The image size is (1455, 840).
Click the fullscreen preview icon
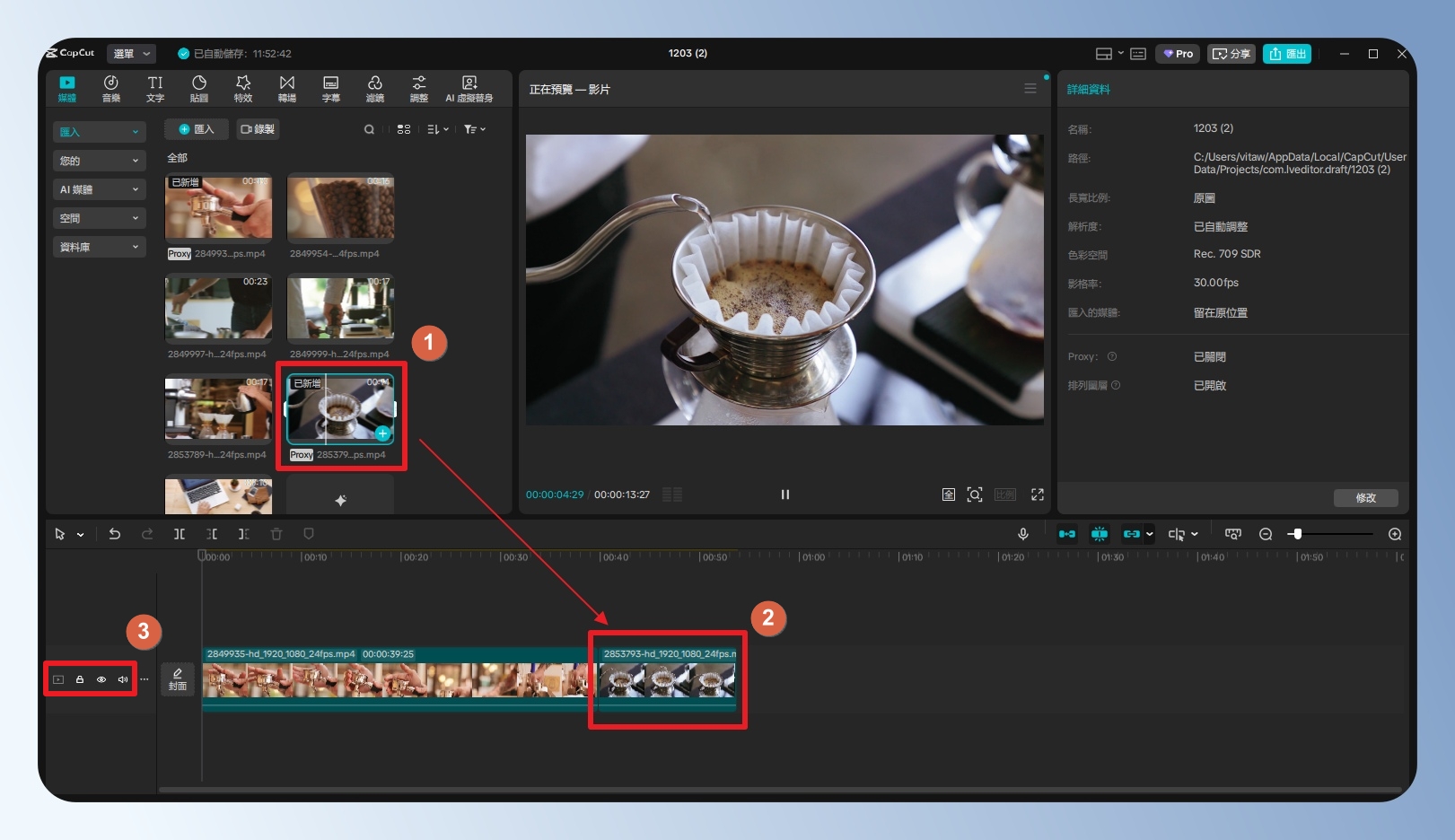pos(1038,494)
